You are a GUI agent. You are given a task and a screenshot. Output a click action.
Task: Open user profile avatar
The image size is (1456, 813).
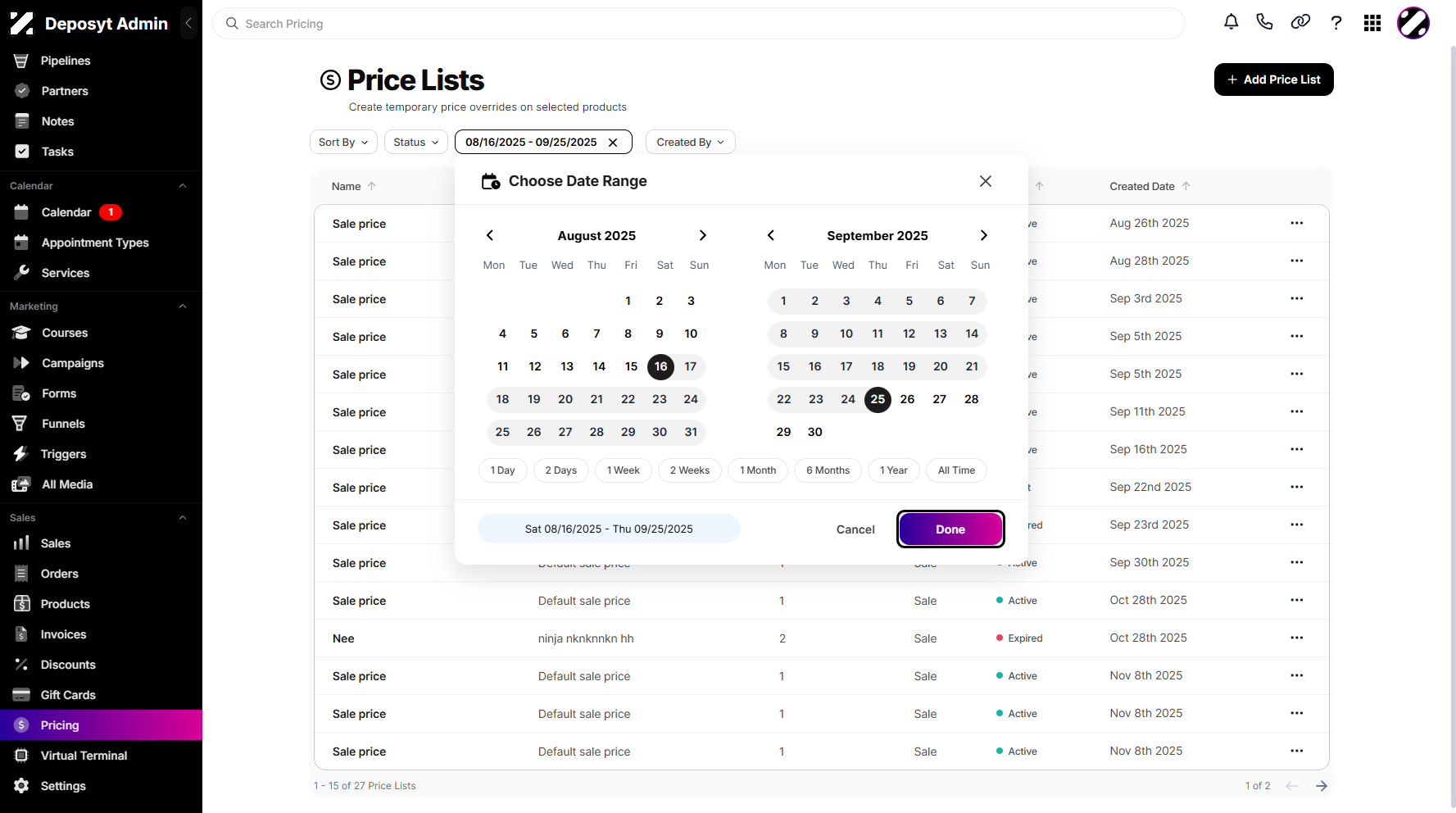click(x=1413, y=23)
